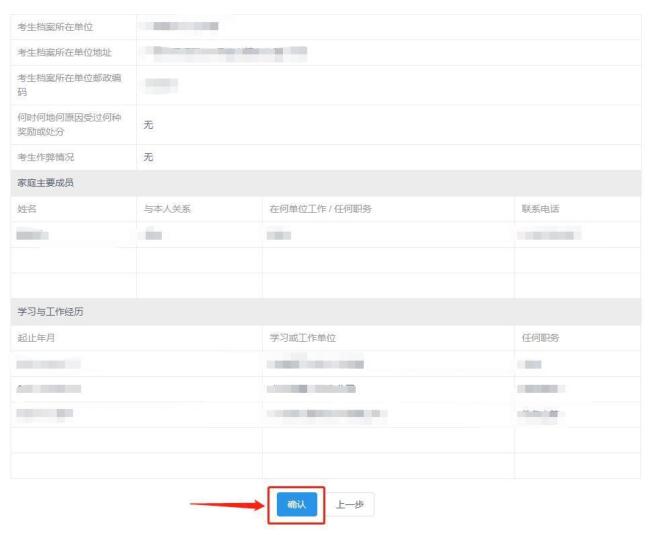This screenshot has height=535, width=655.
Task: Select the 在何单位工作 / 任何职务 column header
Action: click(x=320, y=209)
